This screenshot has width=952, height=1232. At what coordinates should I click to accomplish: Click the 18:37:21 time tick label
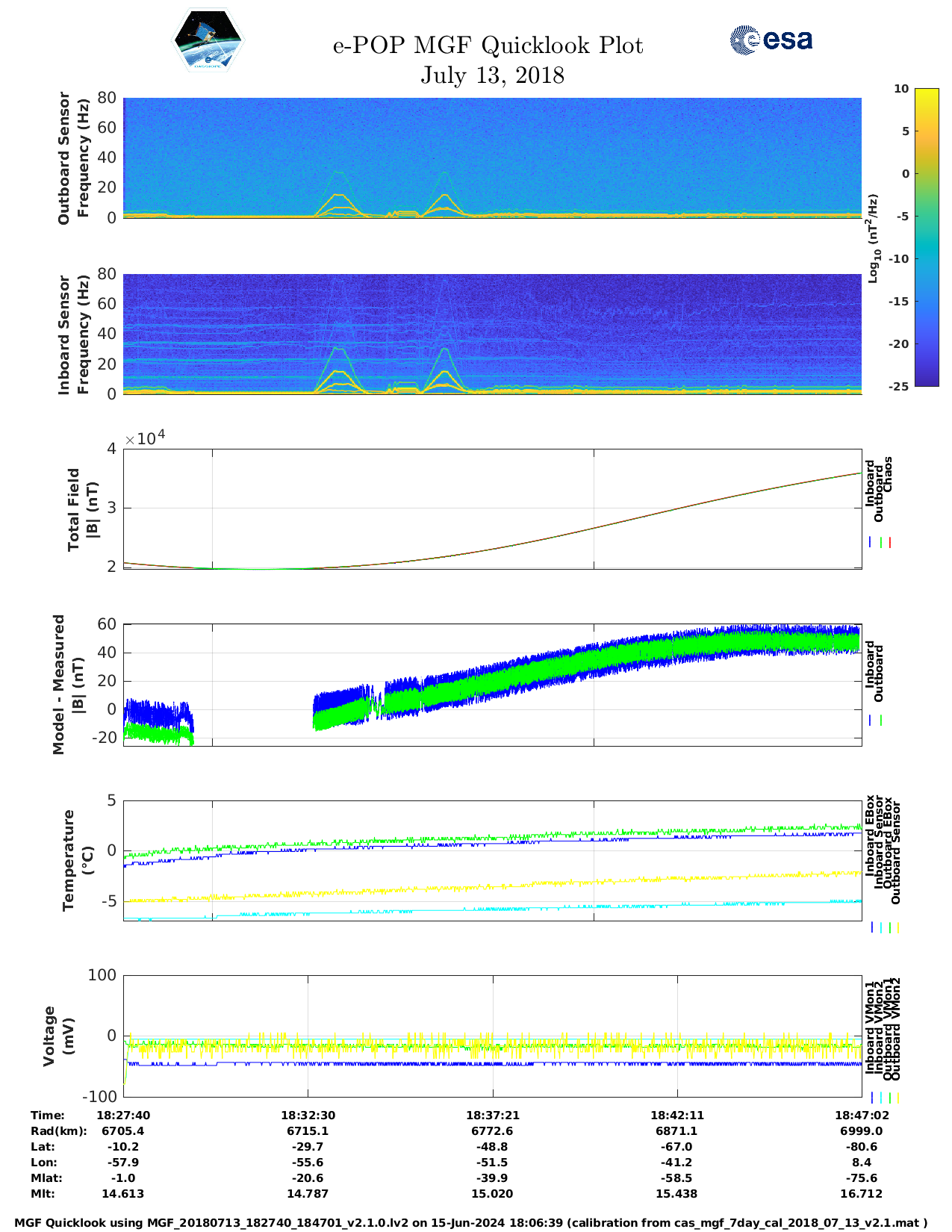coord(492,1115)
